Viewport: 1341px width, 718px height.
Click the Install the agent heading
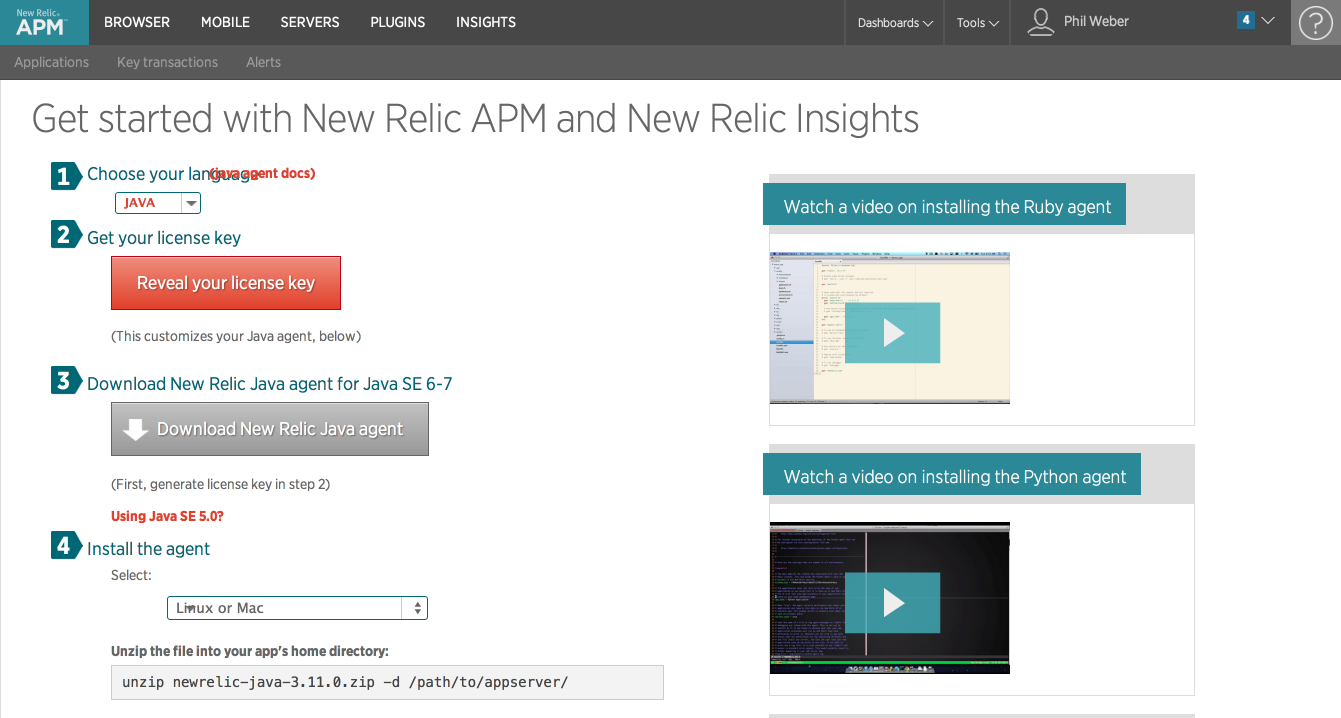click(148, 549)
